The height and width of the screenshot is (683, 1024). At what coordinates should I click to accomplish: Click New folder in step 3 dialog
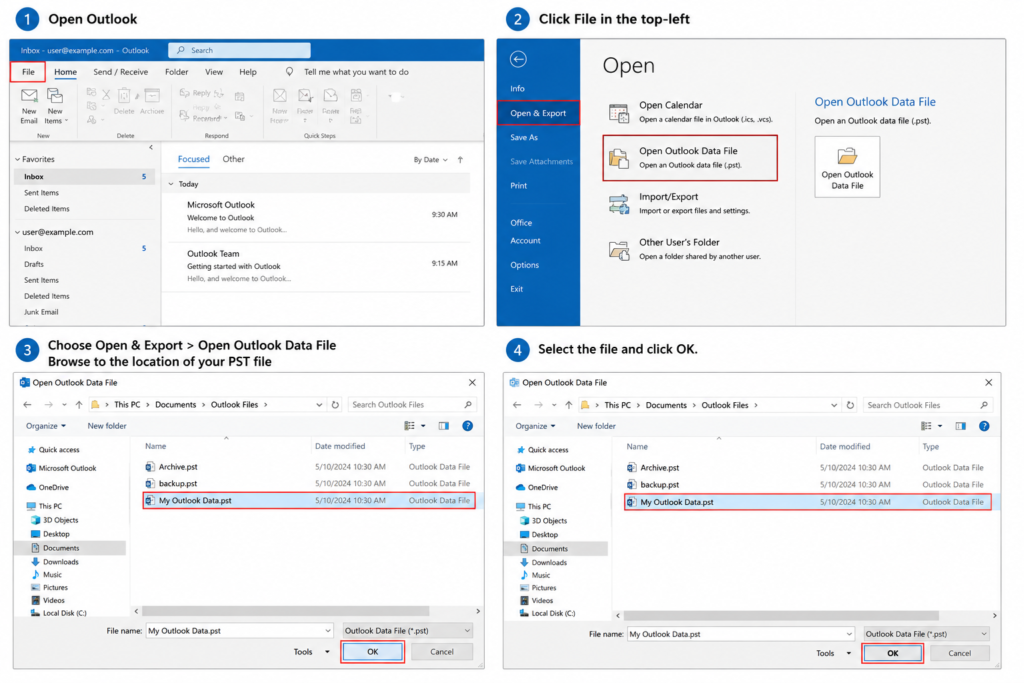tap(107, 426)
